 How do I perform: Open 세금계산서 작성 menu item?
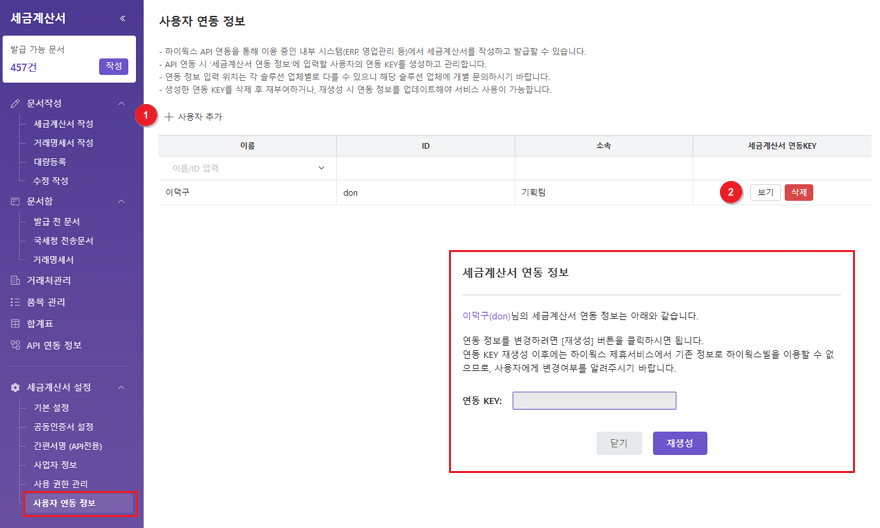(63, 123)
